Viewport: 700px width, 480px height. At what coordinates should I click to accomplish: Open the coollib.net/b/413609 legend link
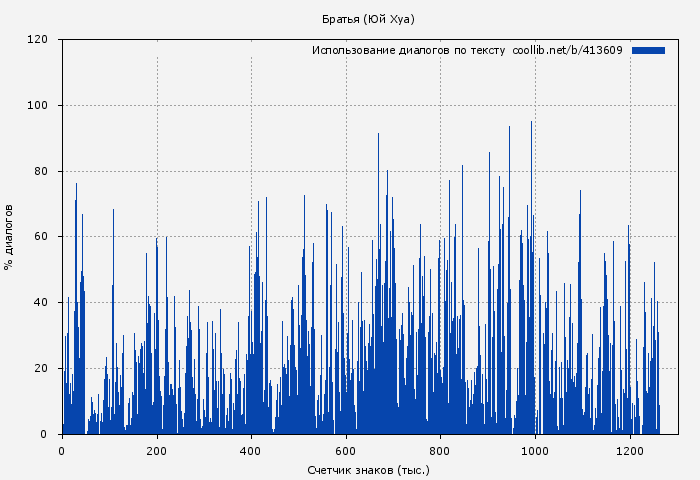567,50
